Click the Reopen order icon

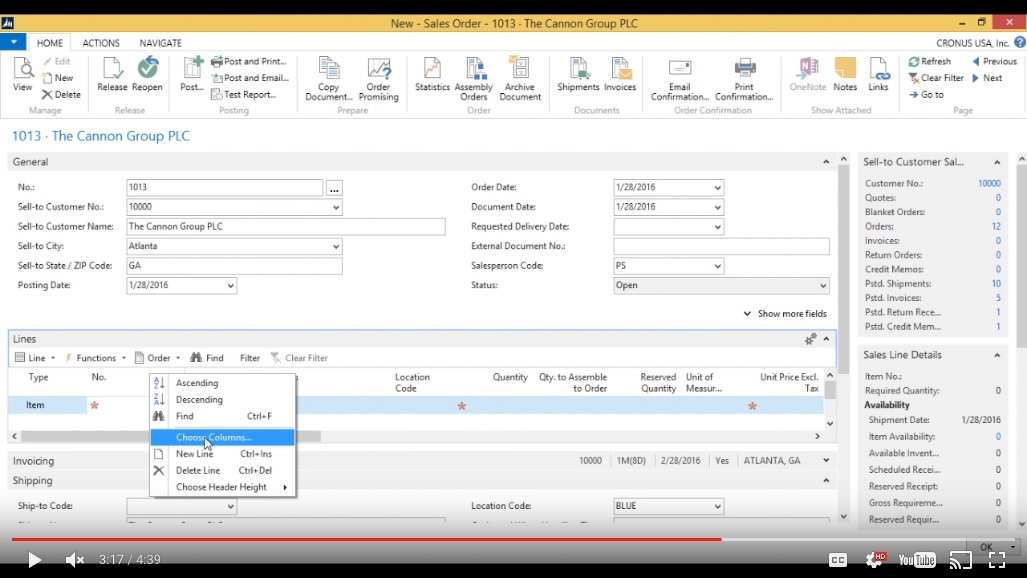coord(147,74)
